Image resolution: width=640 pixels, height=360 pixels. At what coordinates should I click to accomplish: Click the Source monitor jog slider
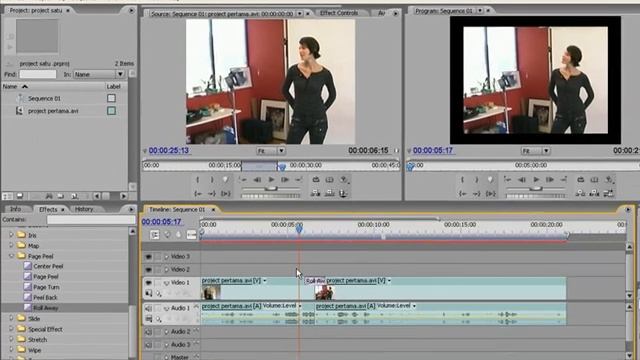tap(271, 196)
